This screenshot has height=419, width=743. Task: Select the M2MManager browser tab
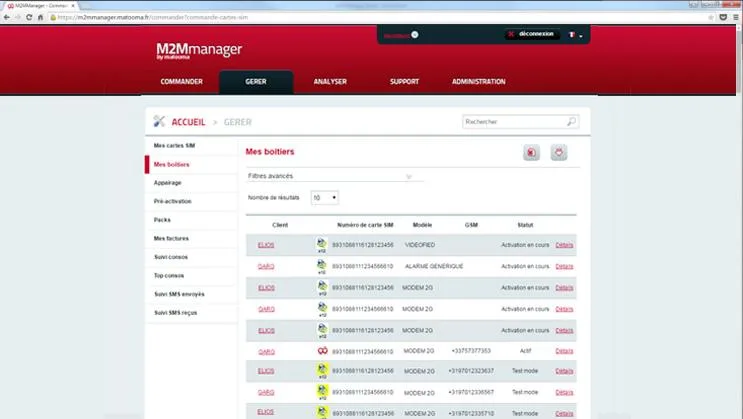41,6
